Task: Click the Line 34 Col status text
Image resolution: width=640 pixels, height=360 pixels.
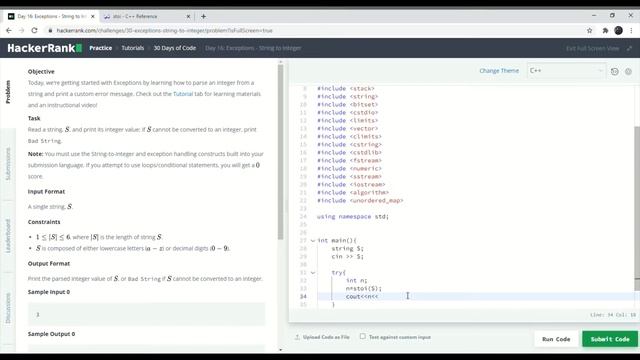Action: (x=613, y=315)
